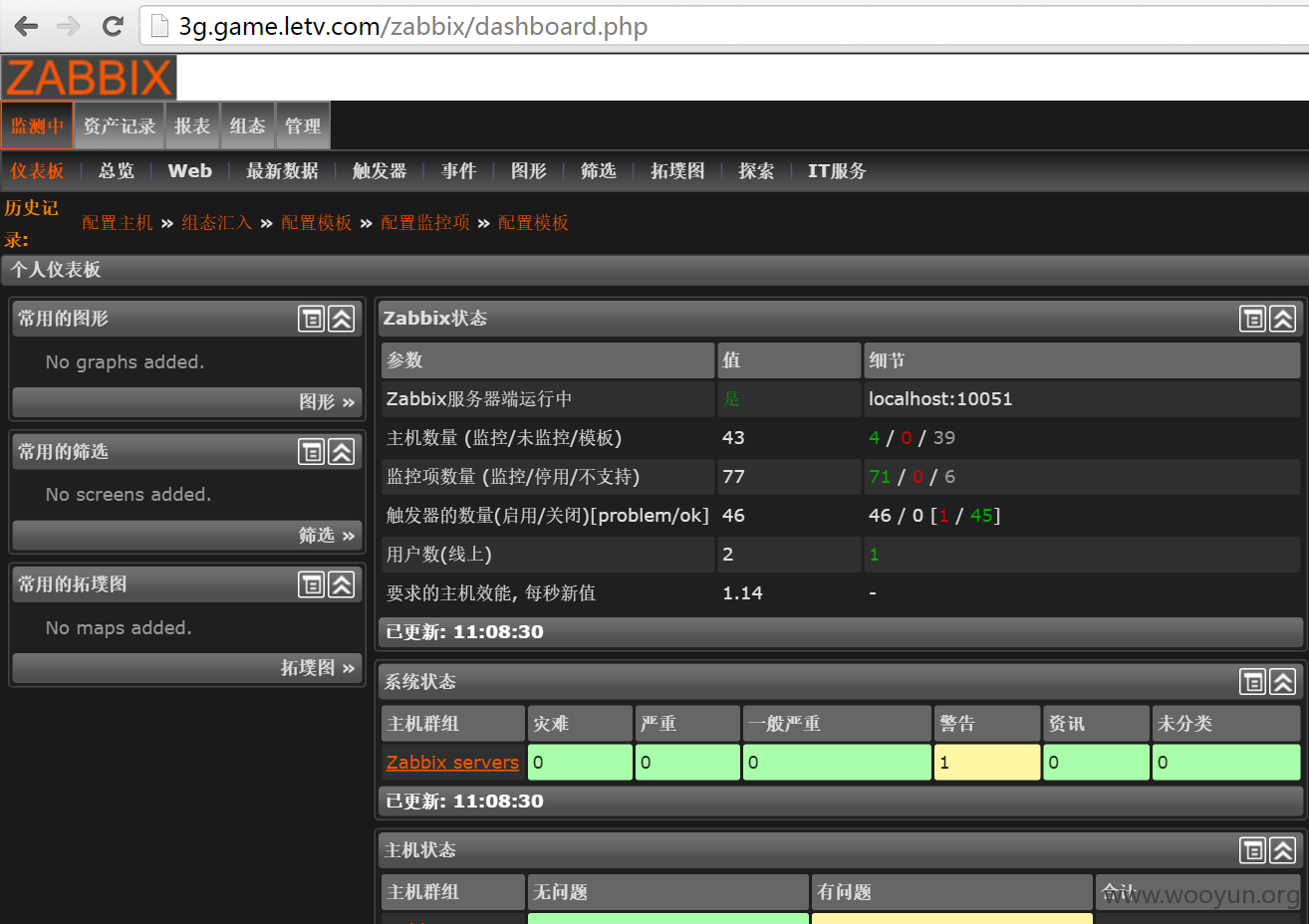This screenshot has height=924, width=1309.
Task: Open the 最新数据 submenu item
Action: [x=282, y=171]
